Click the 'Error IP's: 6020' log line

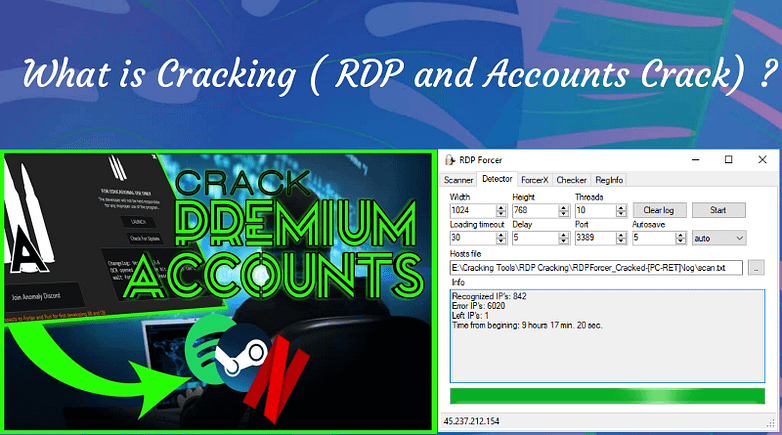pyautogui.click(x=478, y=306)
